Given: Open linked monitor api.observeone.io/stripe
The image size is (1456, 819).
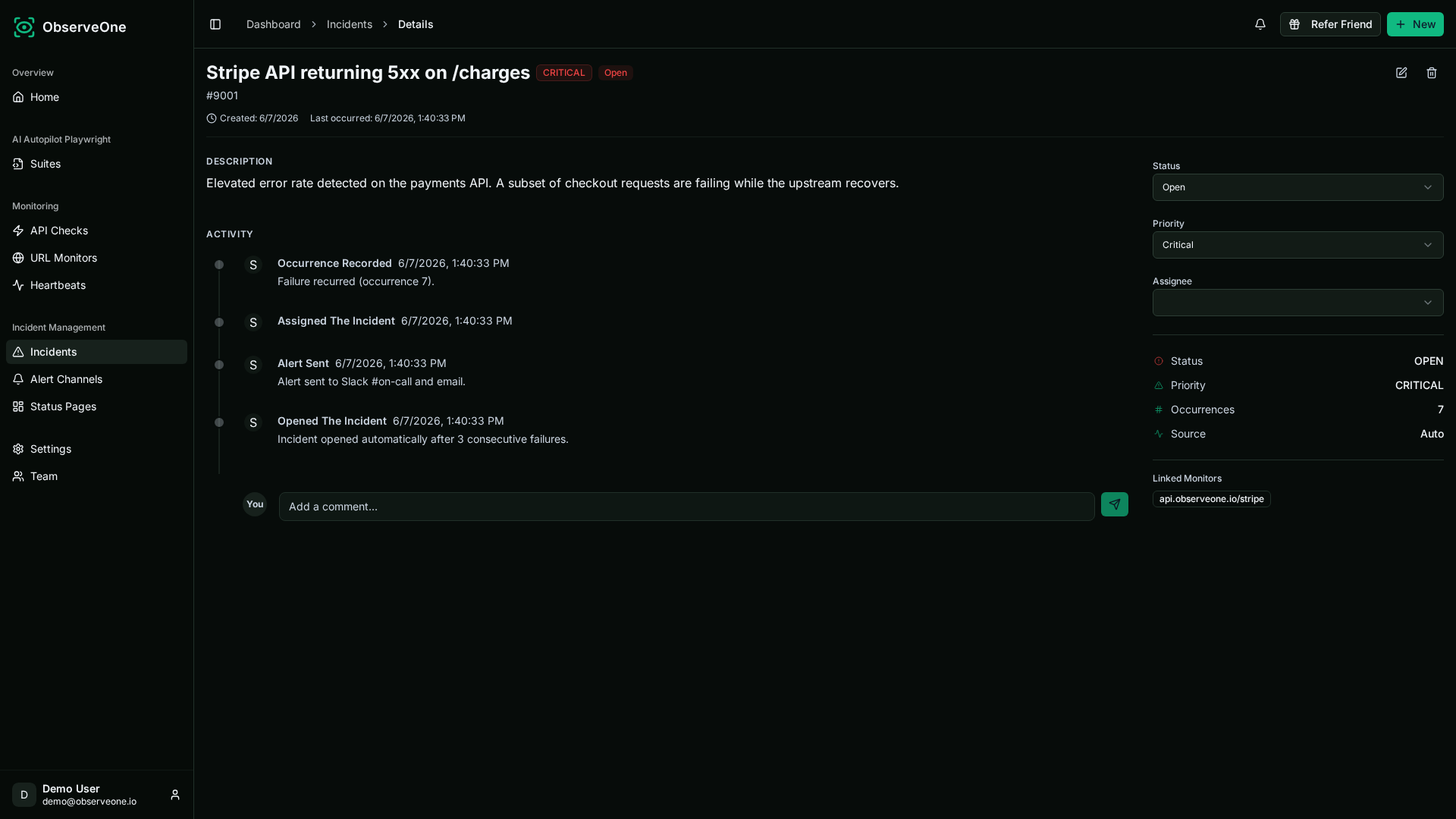Looking at the screenshot, I should (x=1211, y=499).
